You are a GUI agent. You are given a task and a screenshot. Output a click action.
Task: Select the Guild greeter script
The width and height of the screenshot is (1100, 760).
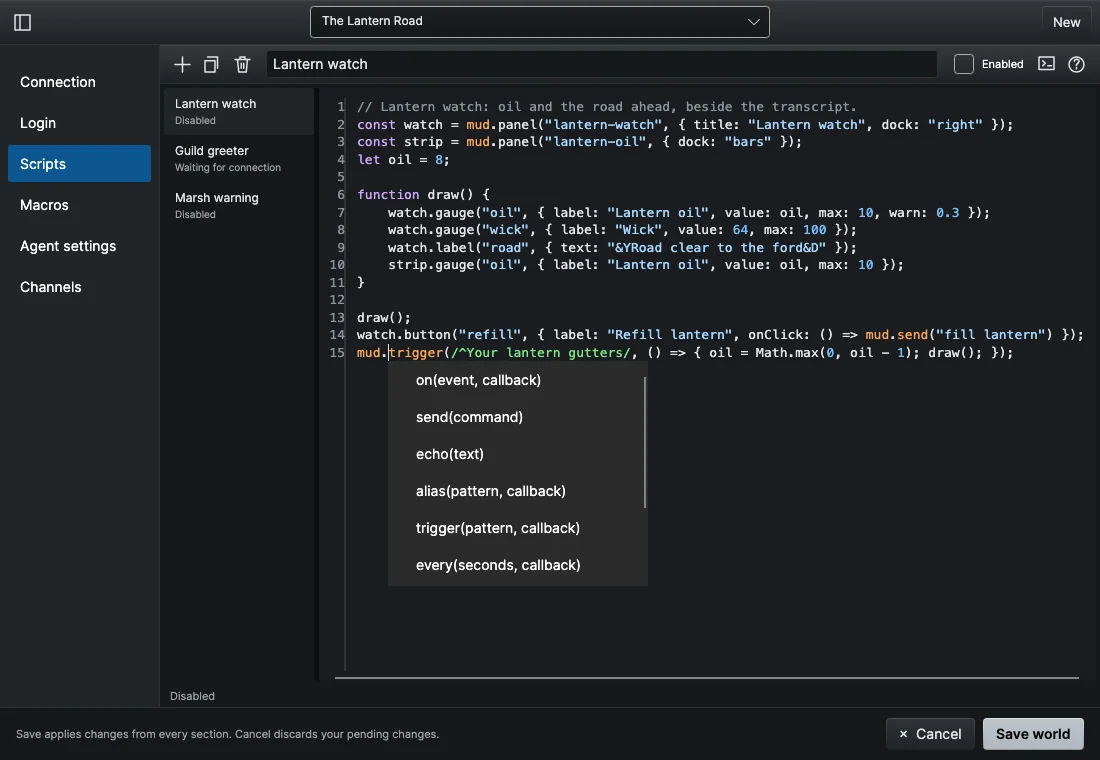[x=239, y=159]
